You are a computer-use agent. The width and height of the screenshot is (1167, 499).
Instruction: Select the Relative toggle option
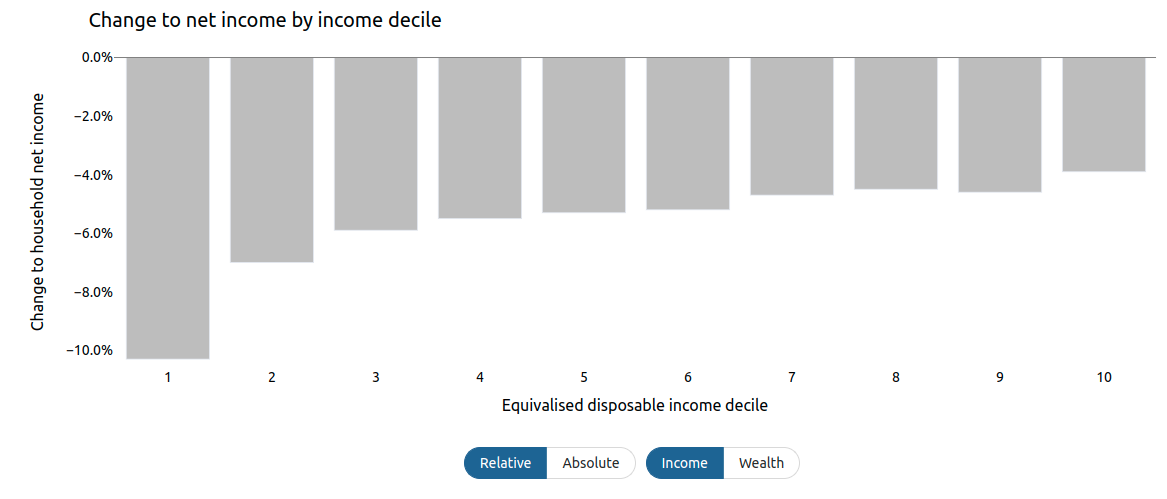[505, 463]
